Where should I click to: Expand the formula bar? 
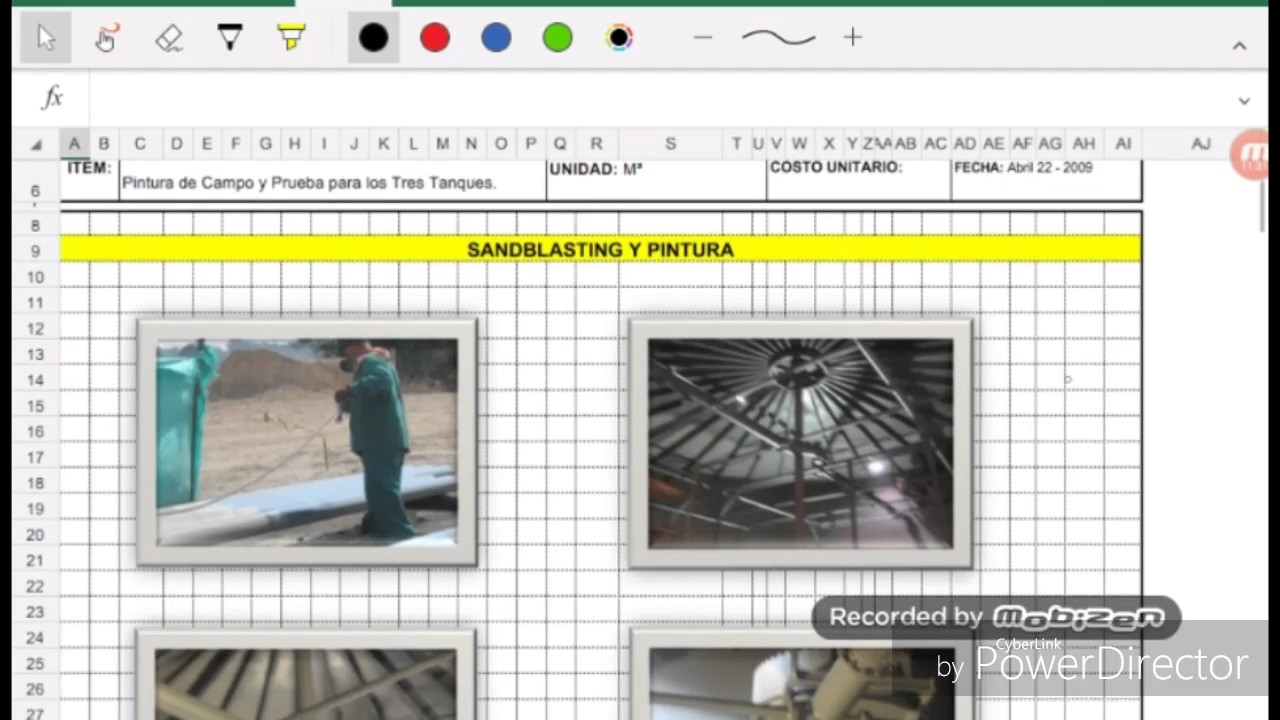point(1244,100)
